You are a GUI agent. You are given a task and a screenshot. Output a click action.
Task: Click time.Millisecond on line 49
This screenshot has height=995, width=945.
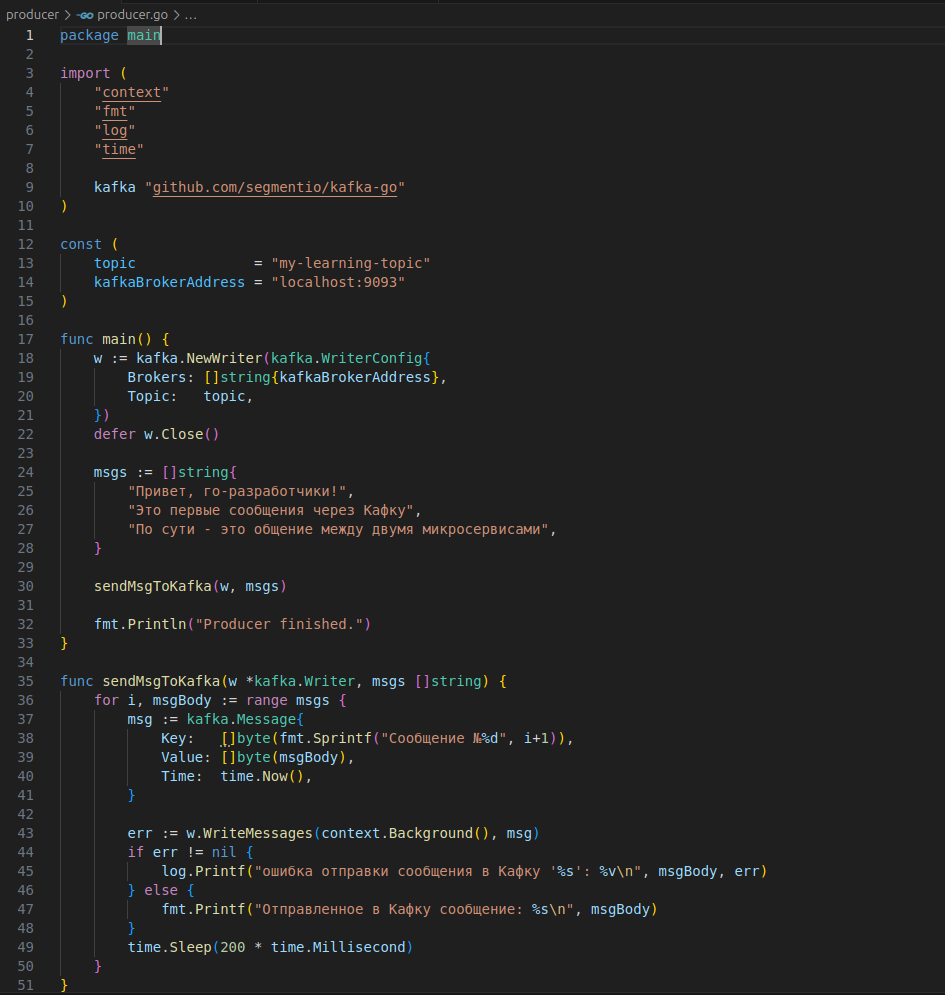pyautogui.click(x=338, y=947)
